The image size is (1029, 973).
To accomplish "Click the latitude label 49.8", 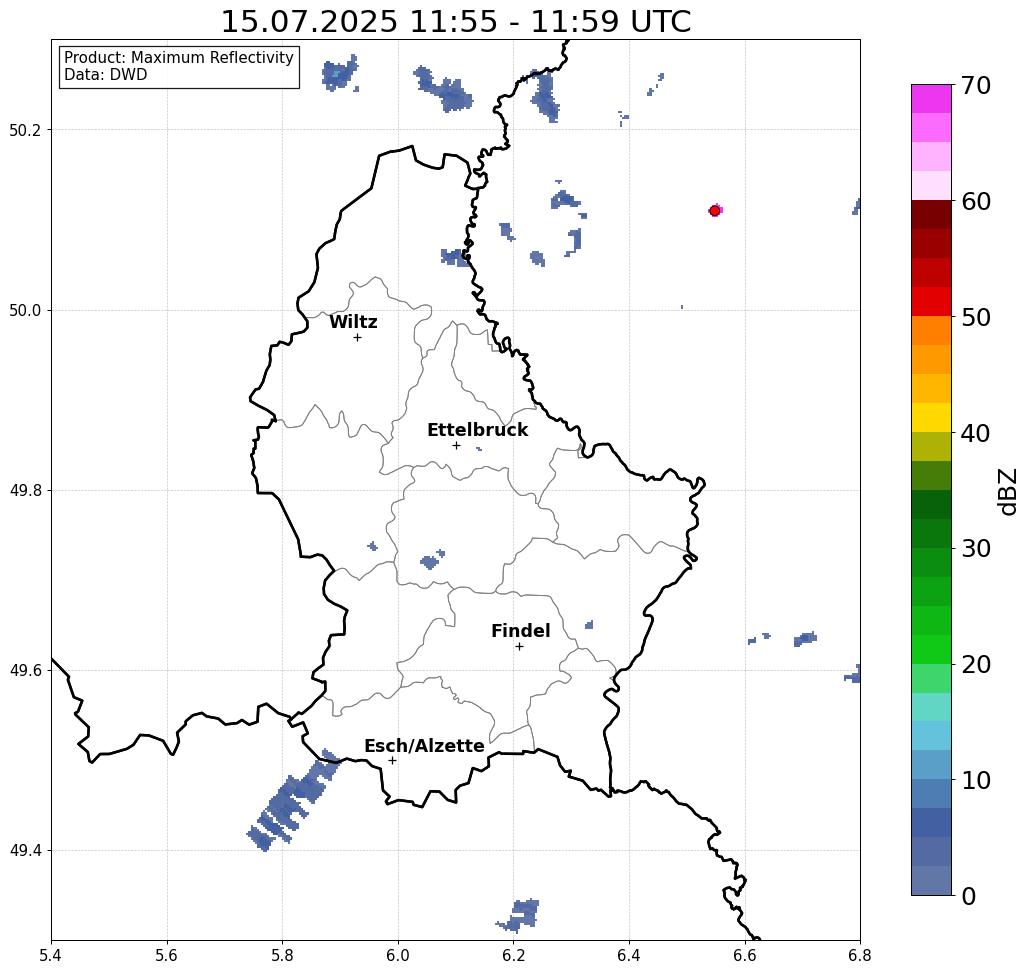I will [x=25, y=491].
